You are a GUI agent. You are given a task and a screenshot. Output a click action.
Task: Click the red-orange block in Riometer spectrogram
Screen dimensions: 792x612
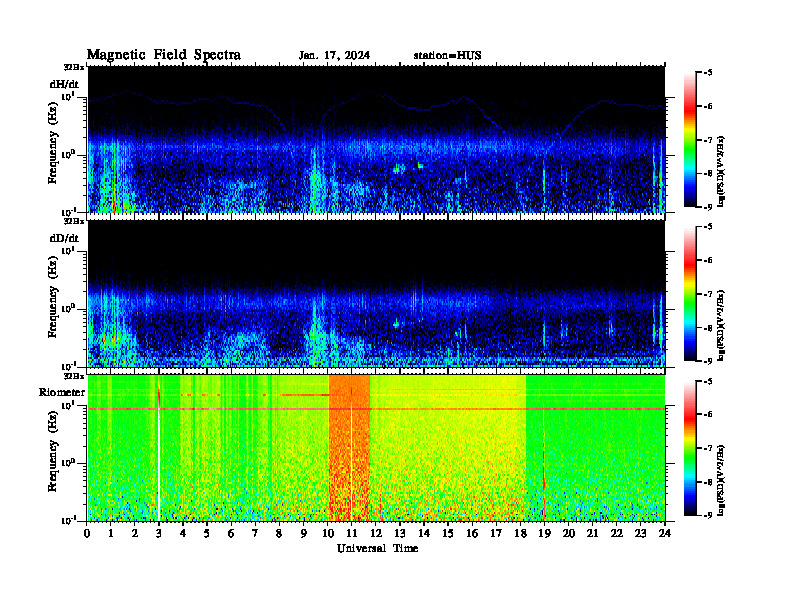(x=350, y=447)
